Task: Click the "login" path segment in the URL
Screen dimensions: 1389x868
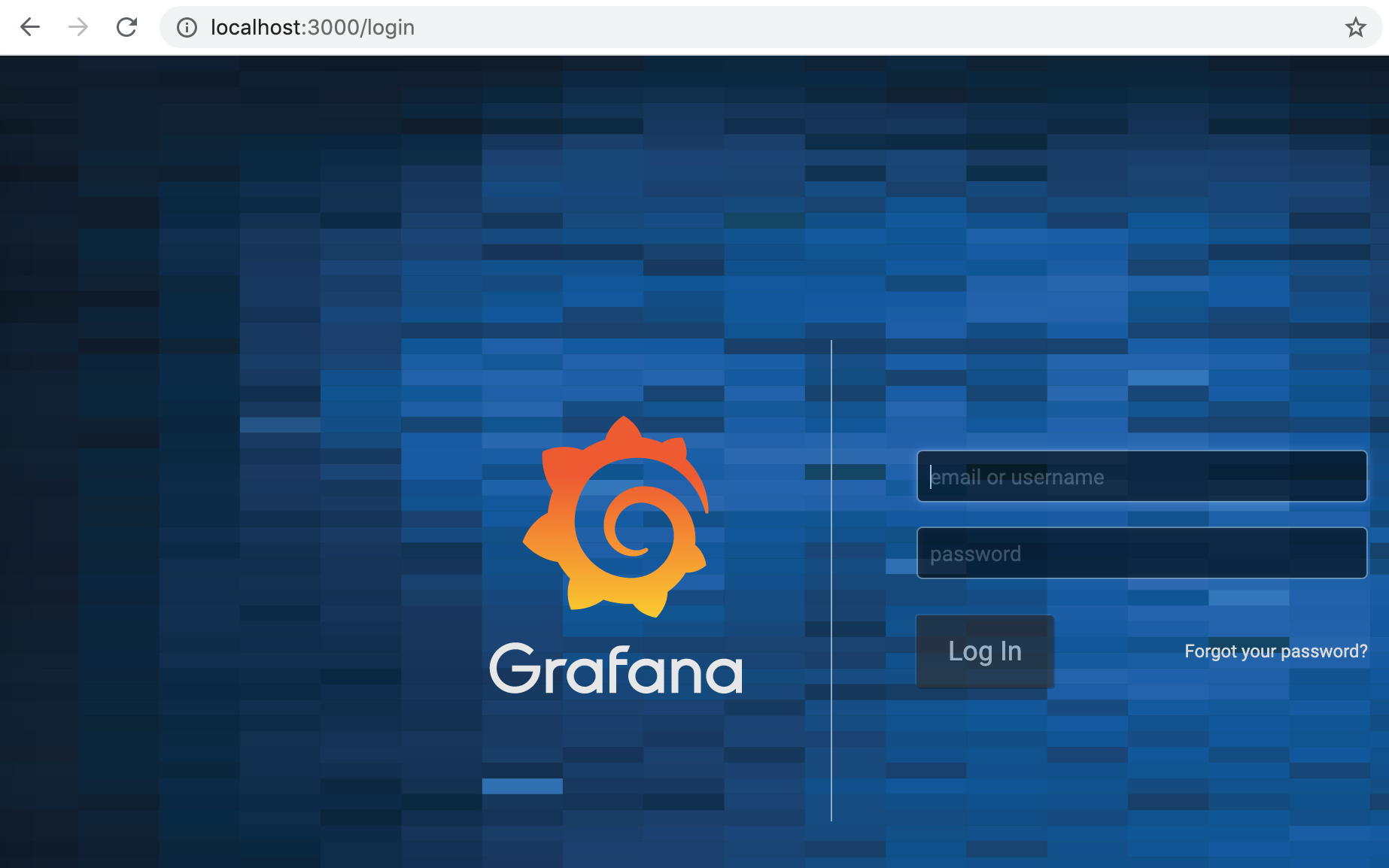Action: tap(391, 28)
